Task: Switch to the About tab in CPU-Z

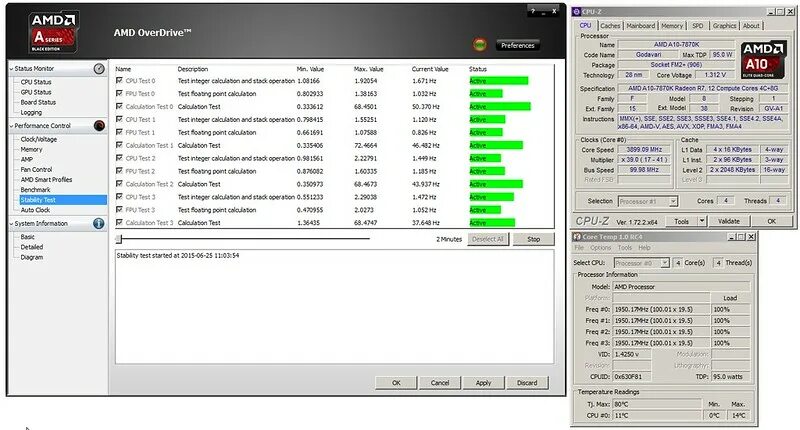Action: (x=751, y=26)
